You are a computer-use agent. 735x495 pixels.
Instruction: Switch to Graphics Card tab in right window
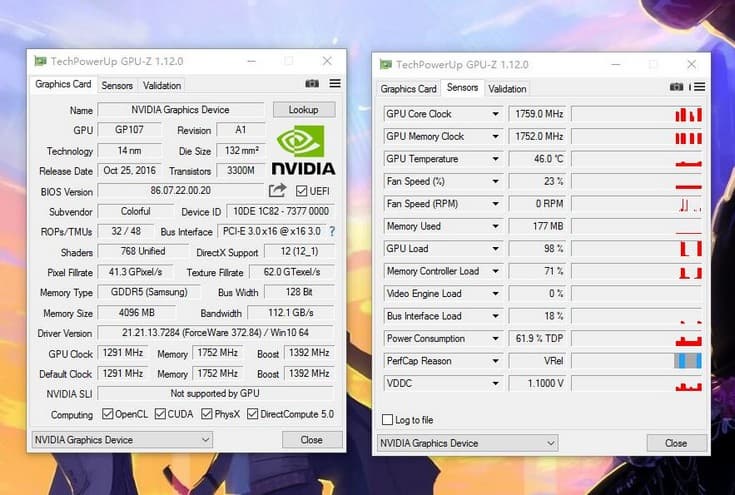pyautogui.click(x=408, y=89)
